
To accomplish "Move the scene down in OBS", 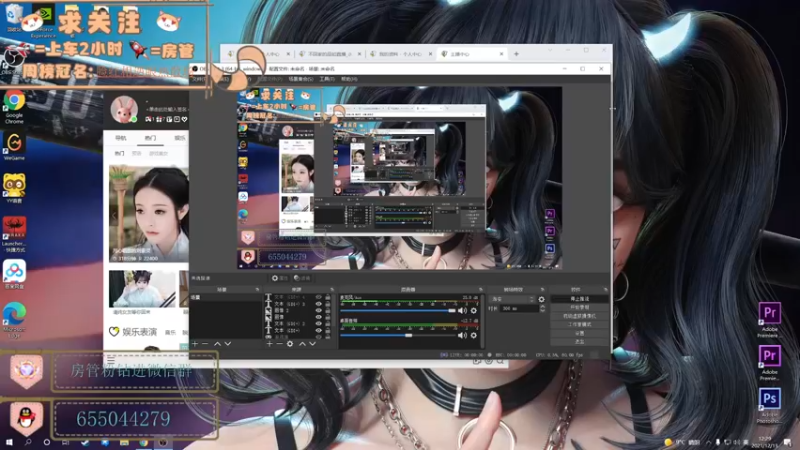I will click(x=228, y=344).
